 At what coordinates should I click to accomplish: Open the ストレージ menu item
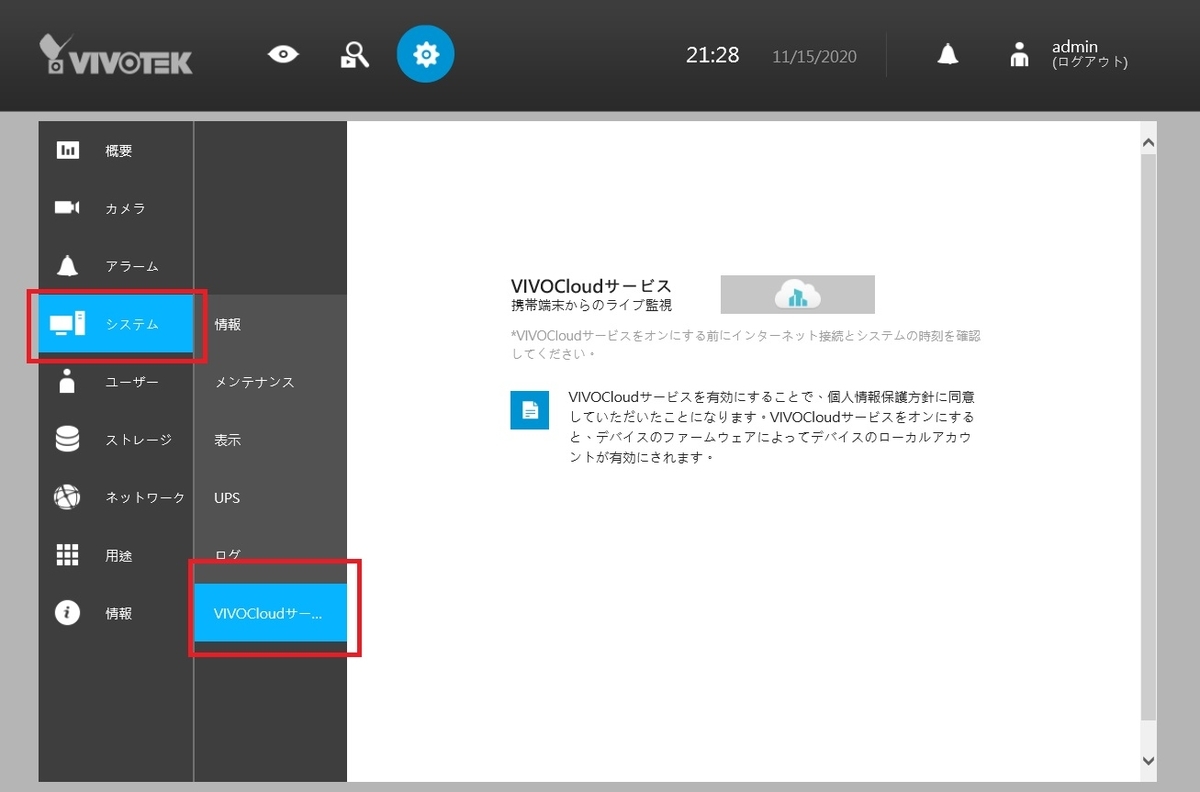click(x=116, y=440)
